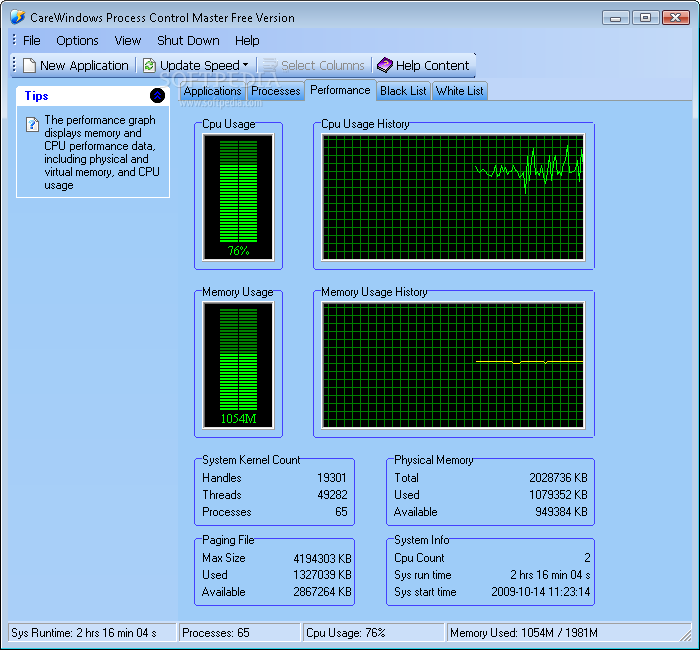Click the Processes: 65 status bar entry

[240, 633]
